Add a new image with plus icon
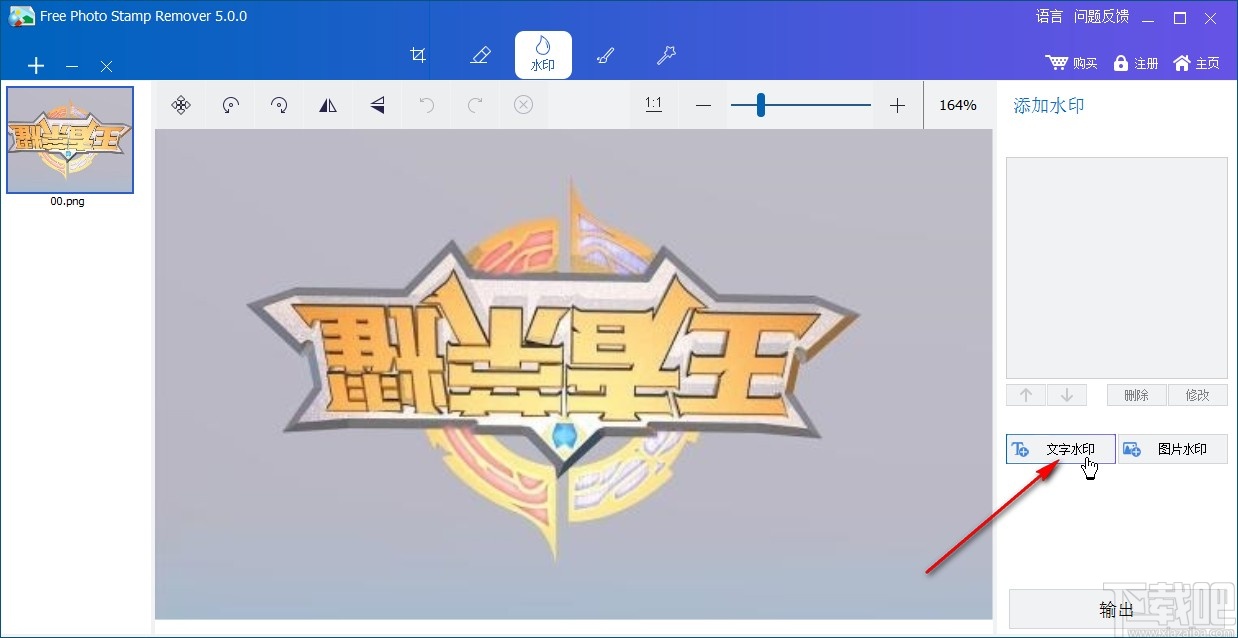This screenshot has height=638, width=1238. pyautogui.click(x=36, y=66)
